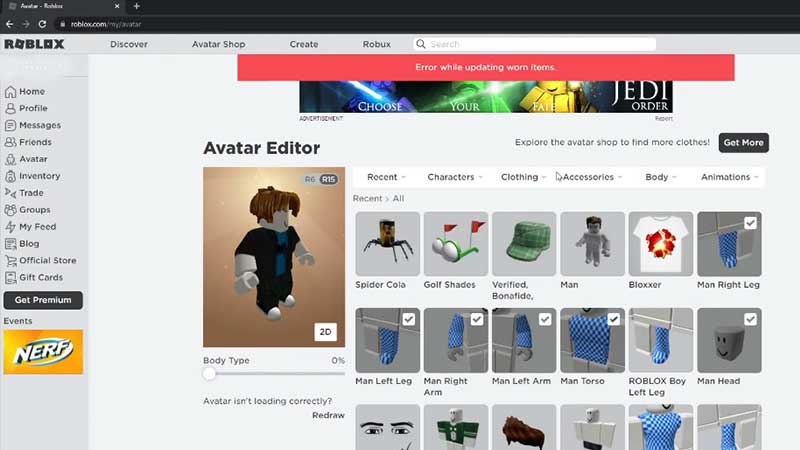The width and height of the screenshot is (800, 450).
Task: Select the green Verified, Bonafide hat thumbnail
Action: 524,244
